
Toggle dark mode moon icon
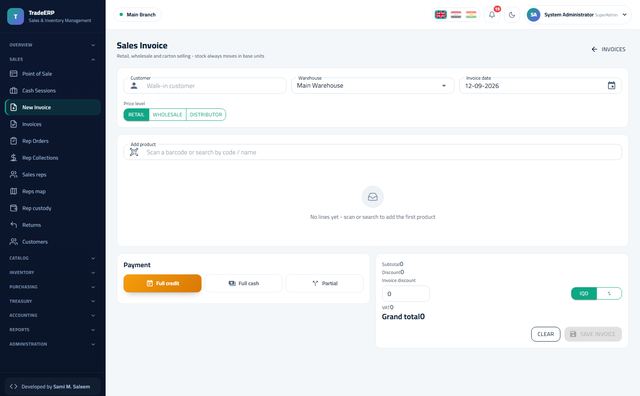tap(512, 15)
